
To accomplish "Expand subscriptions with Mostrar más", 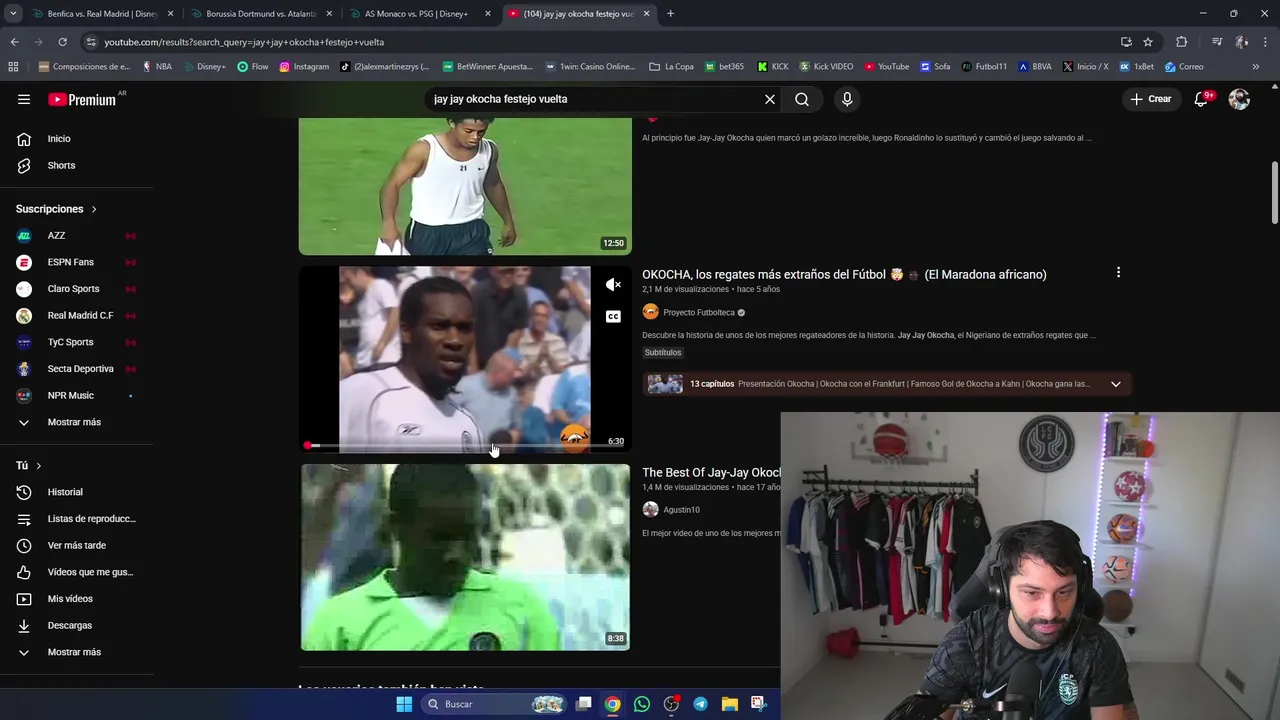I will (76, 422).
